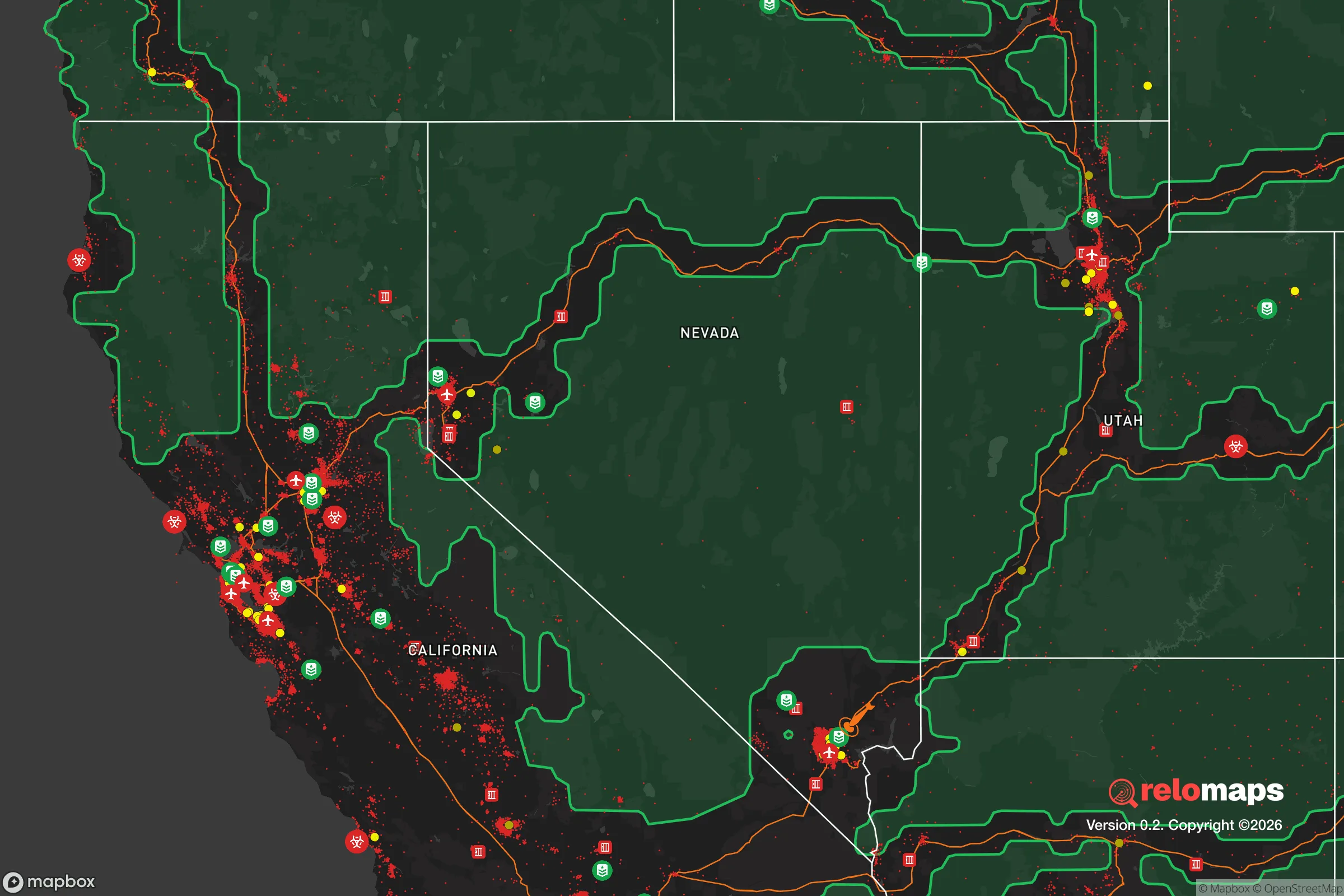Select the prison marker in east-central Nevada
Image resolution: width=1344 pixels, height=896 pixels.
coord(846,407)
